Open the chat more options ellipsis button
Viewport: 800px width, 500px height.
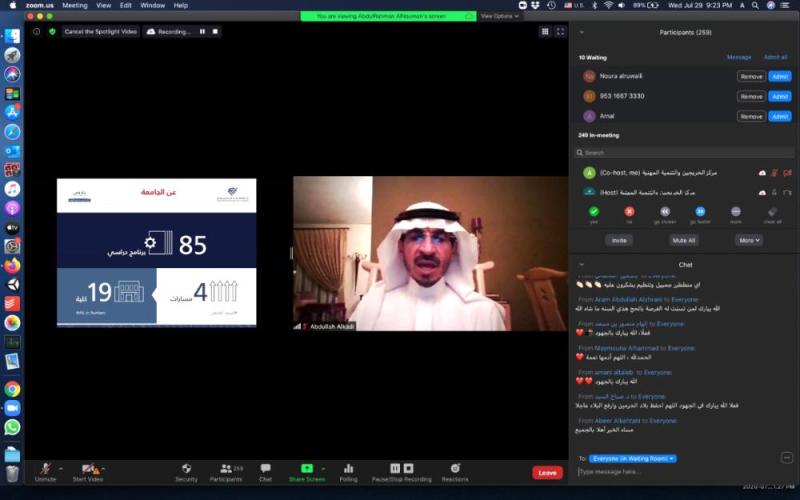[x=787, y=458]
